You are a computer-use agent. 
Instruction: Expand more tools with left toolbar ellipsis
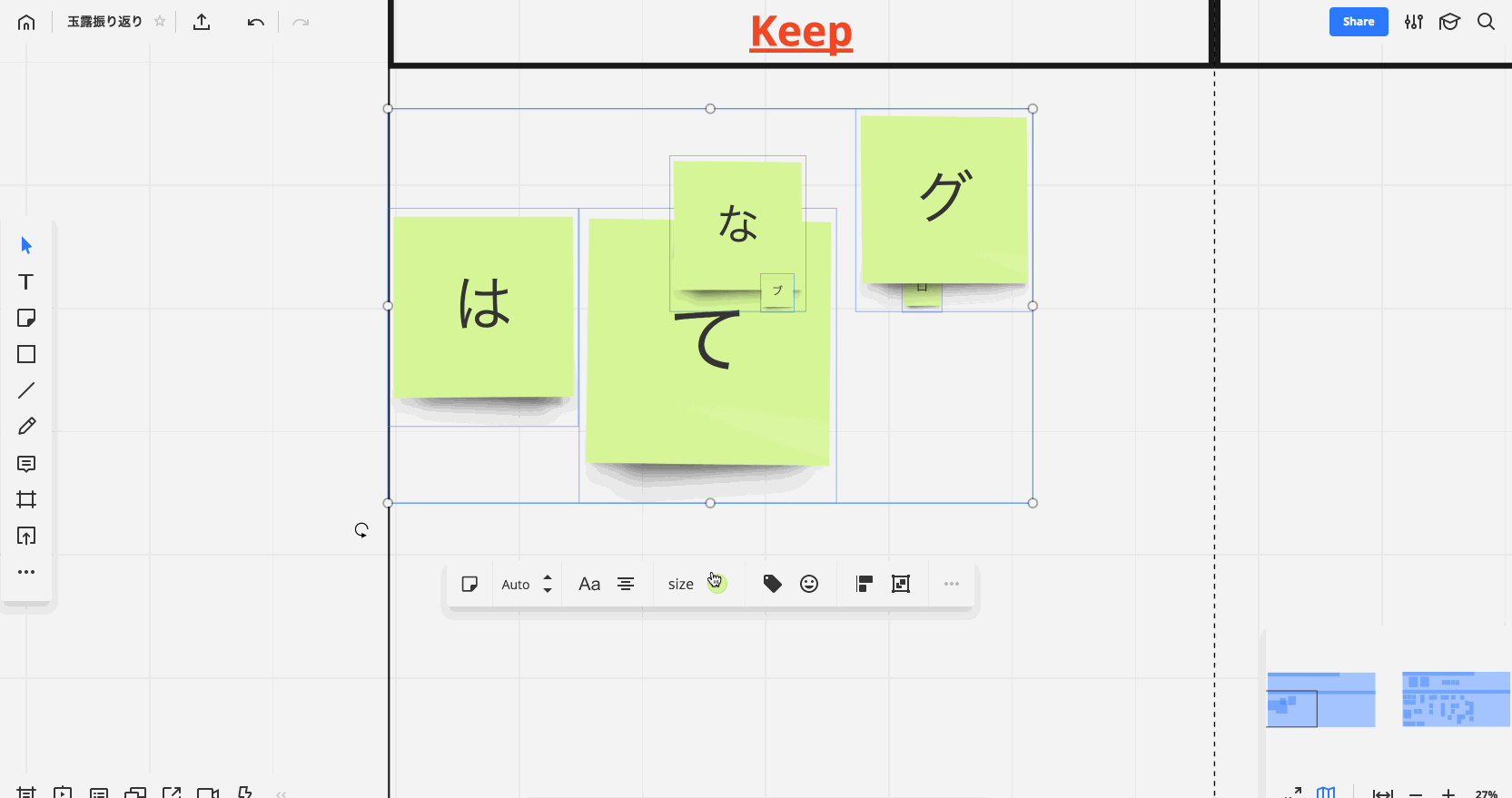(26, 572)
